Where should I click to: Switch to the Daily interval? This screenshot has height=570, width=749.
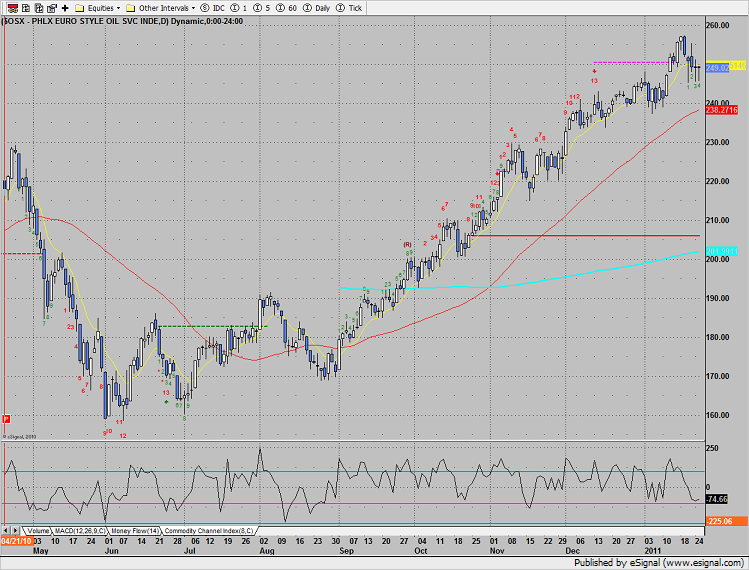pyautogui.click(x=316, y=8)
